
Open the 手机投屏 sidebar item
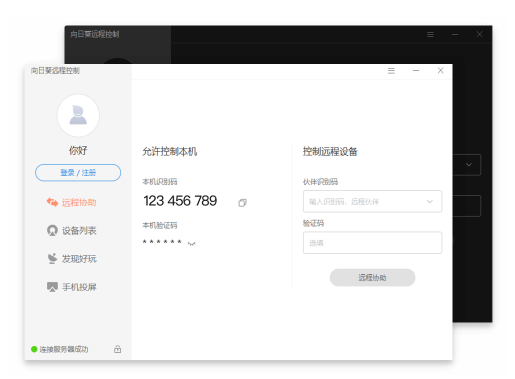pos(71,287)
